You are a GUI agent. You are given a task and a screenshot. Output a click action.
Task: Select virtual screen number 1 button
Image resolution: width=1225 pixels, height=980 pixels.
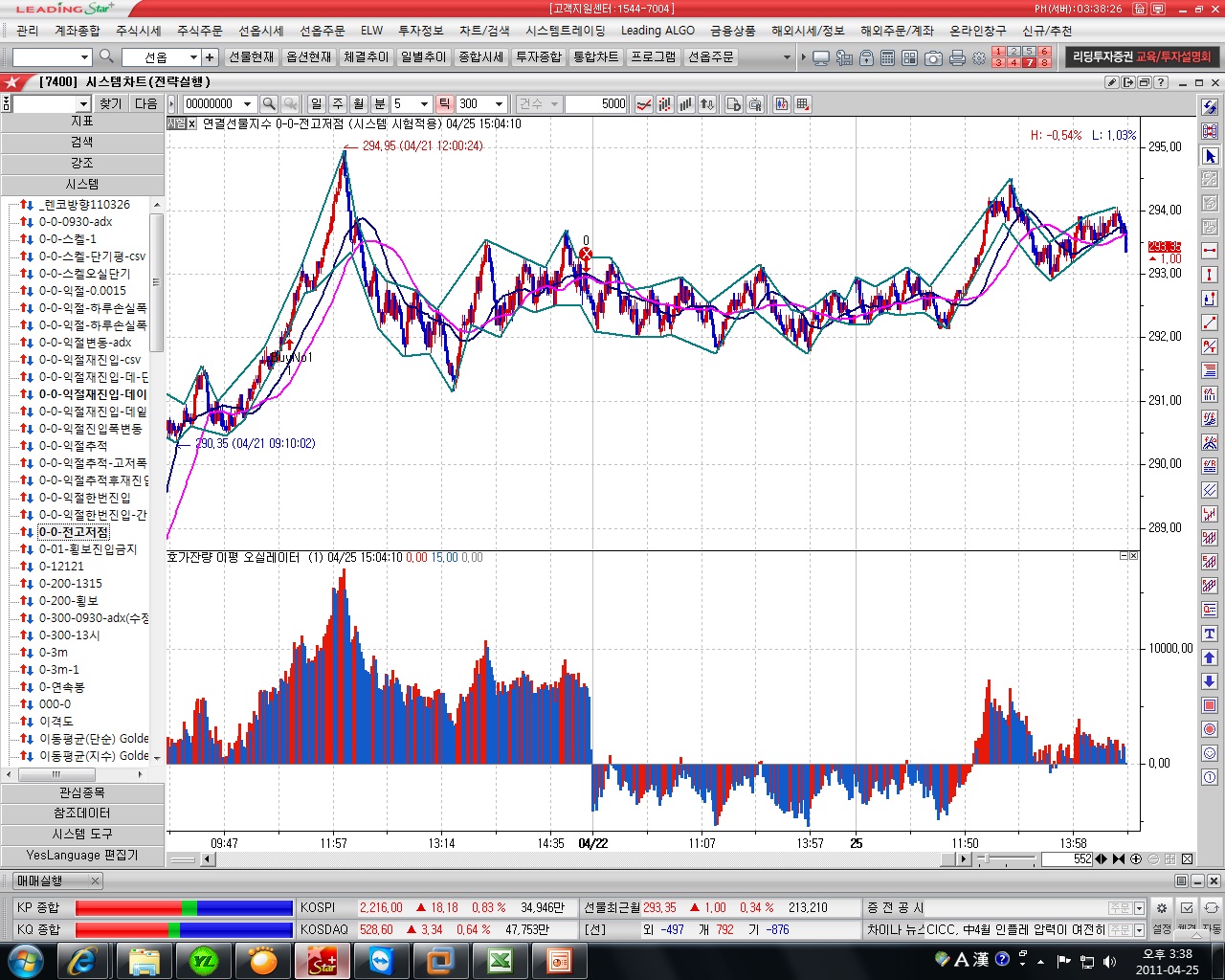[x=999, y=52]
